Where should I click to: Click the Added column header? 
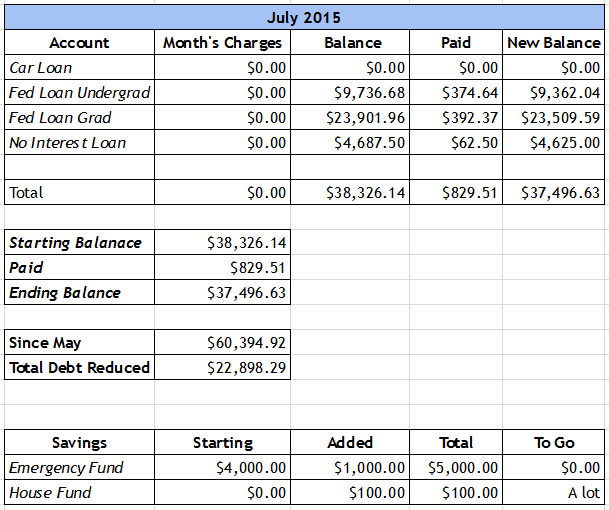[x=350, y=442]
